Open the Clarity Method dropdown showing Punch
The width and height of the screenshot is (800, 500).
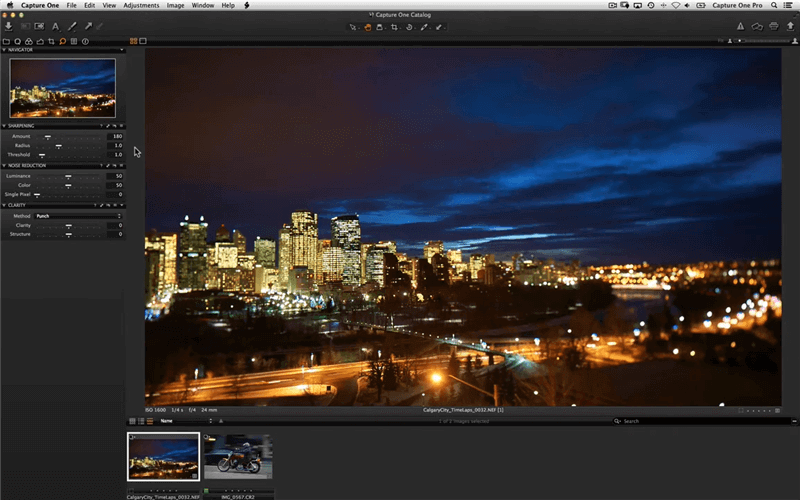point(78,216)
